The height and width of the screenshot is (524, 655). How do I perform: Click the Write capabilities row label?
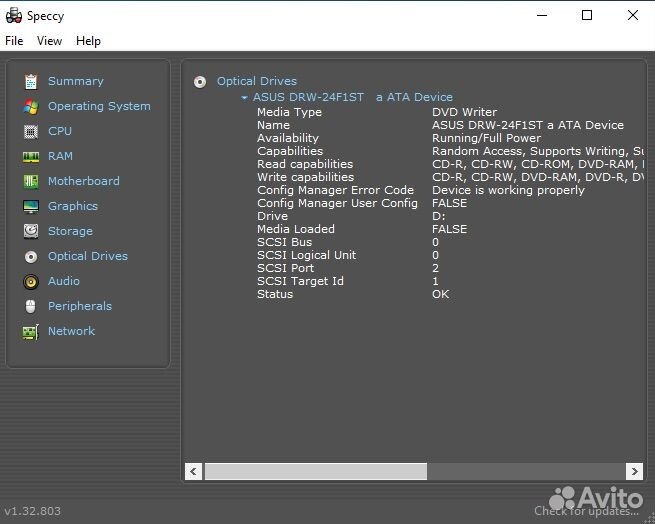click(305, 177)
